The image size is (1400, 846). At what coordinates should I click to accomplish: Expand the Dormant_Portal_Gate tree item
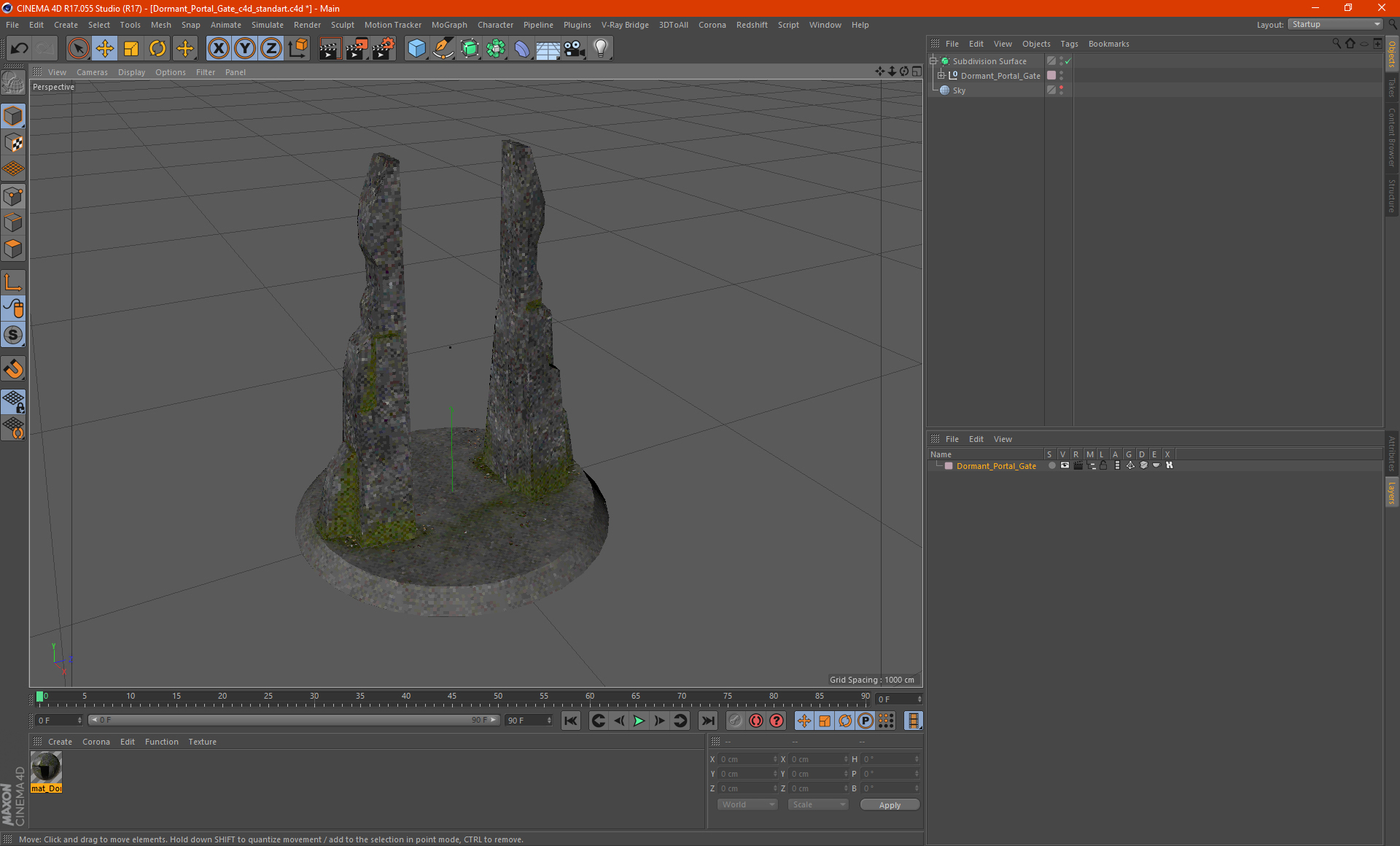[941, 76]
